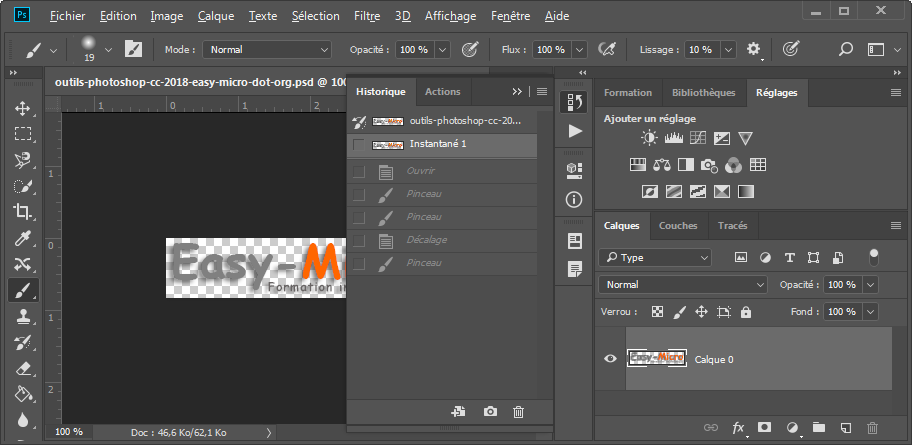
Task: Click the Calque 0 layer thumbnail
Action: (657, 358)
